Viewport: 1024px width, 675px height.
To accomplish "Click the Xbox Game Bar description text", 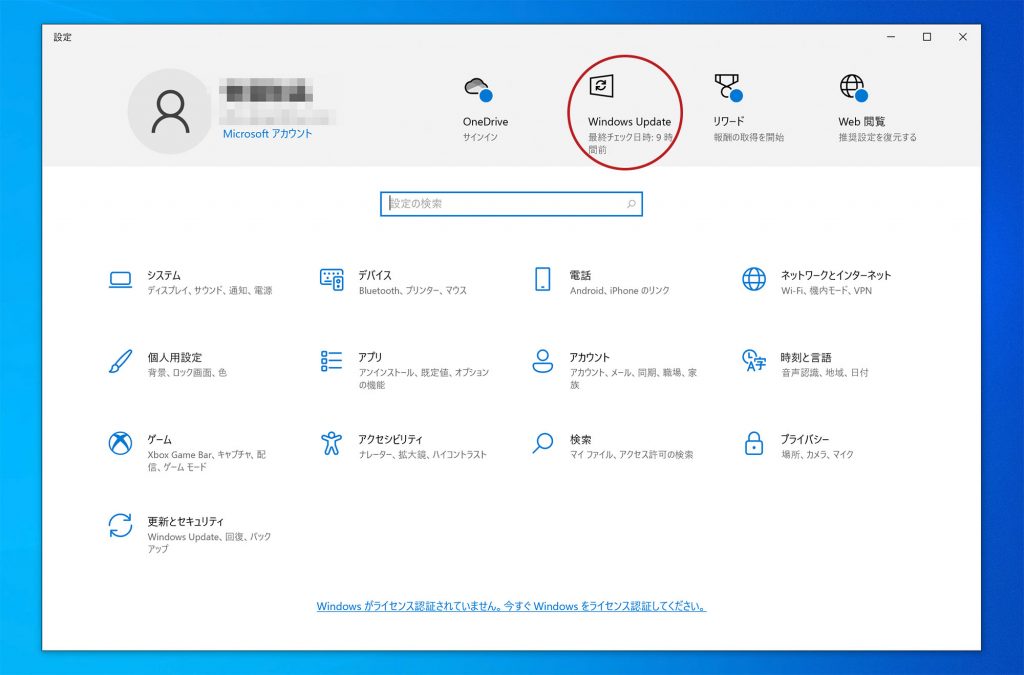I will tap(206, 461).
